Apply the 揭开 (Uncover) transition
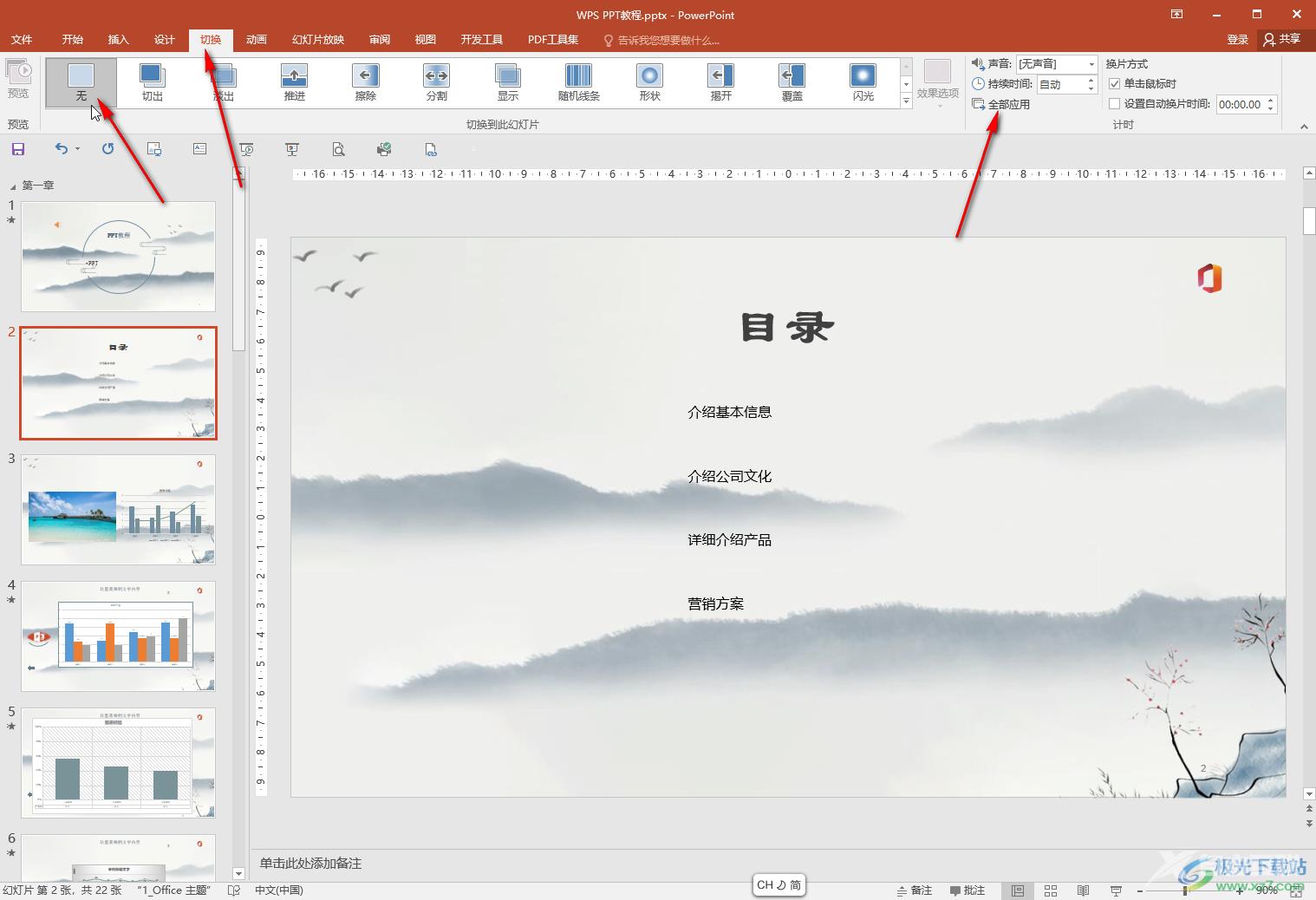 click(721, 83)
